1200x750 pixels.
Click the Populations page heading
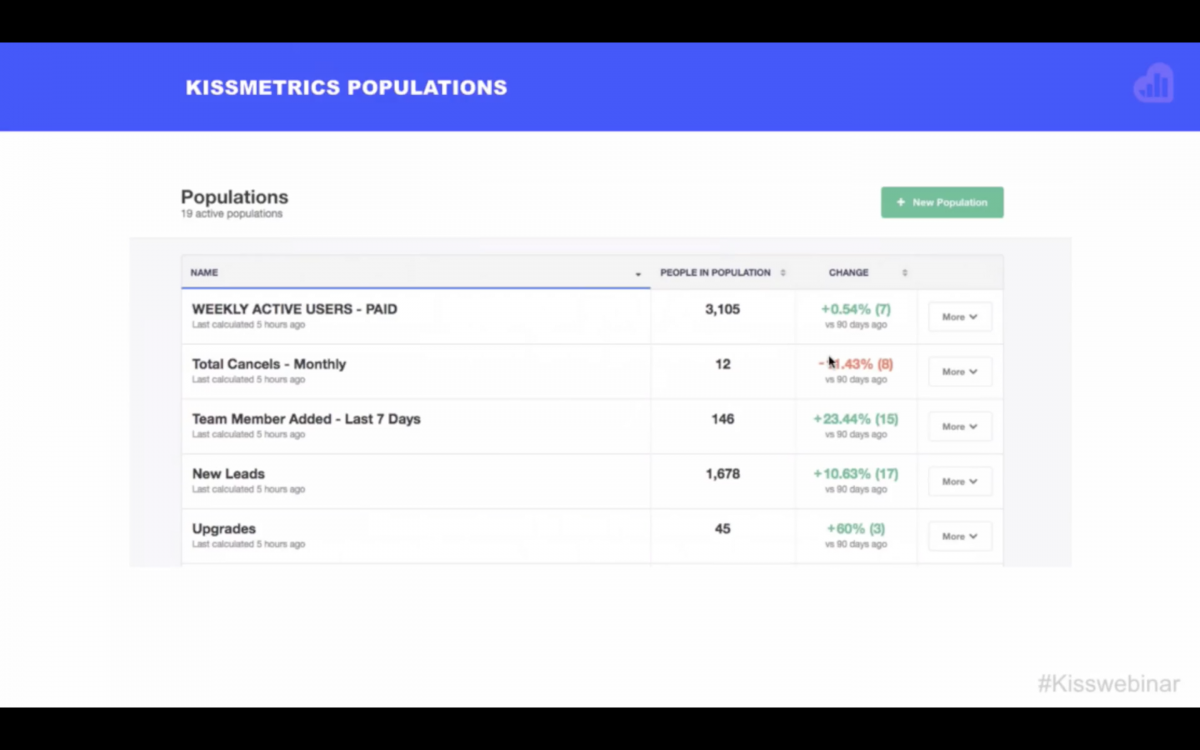pyautogui.click(x=235, y=197)
